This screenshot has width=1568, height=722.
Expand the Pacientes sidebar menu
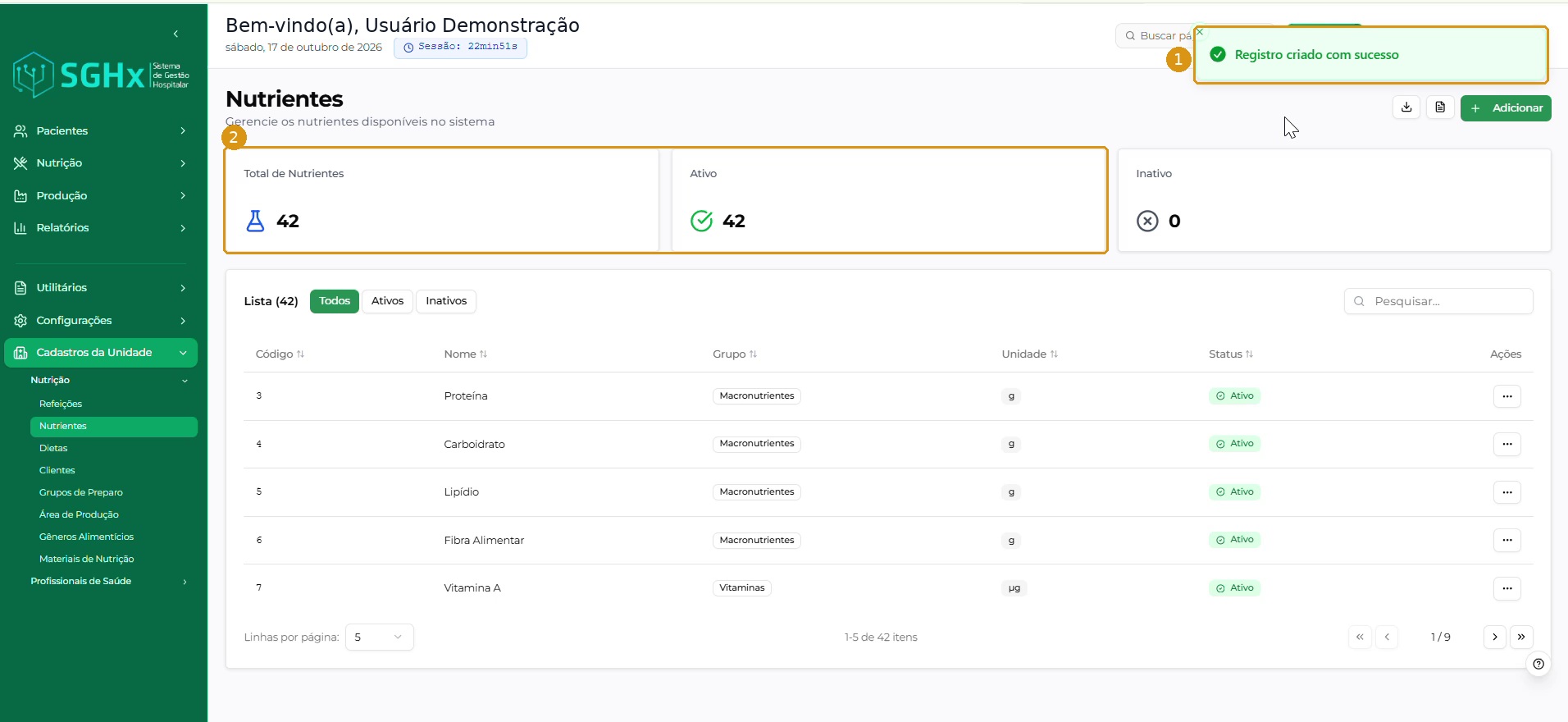pos(101,130)
